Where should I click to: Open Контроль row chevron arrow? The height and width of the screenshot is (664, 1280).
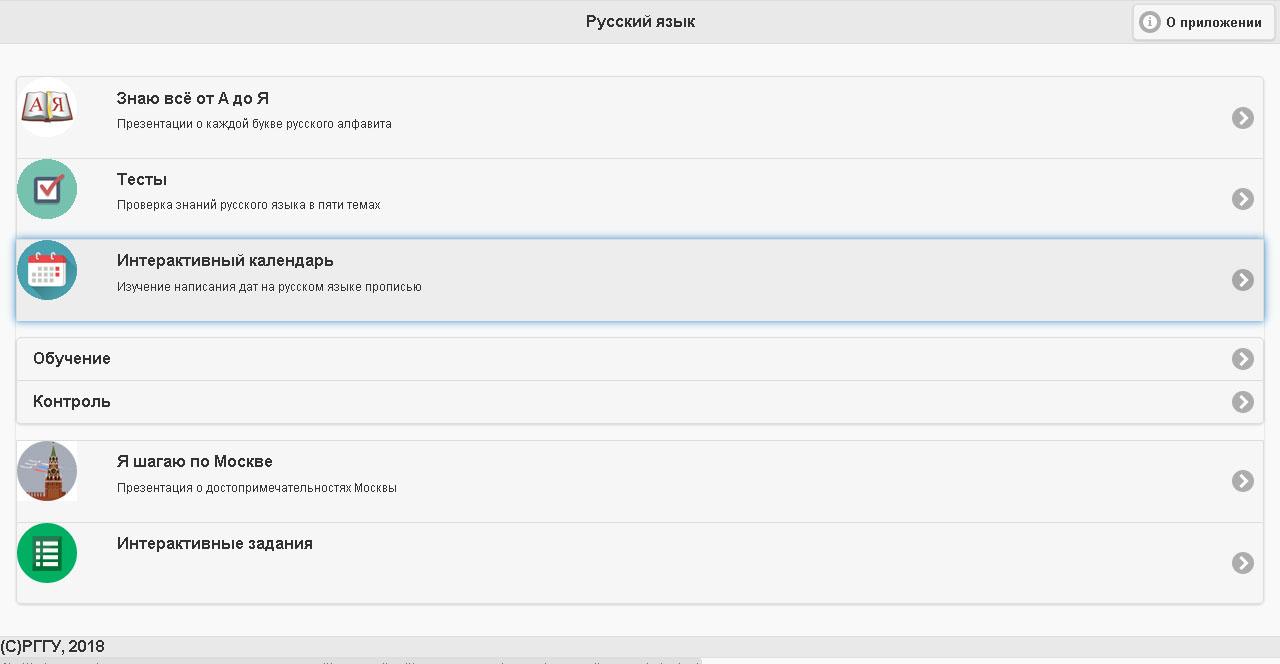coord(1242,402)
